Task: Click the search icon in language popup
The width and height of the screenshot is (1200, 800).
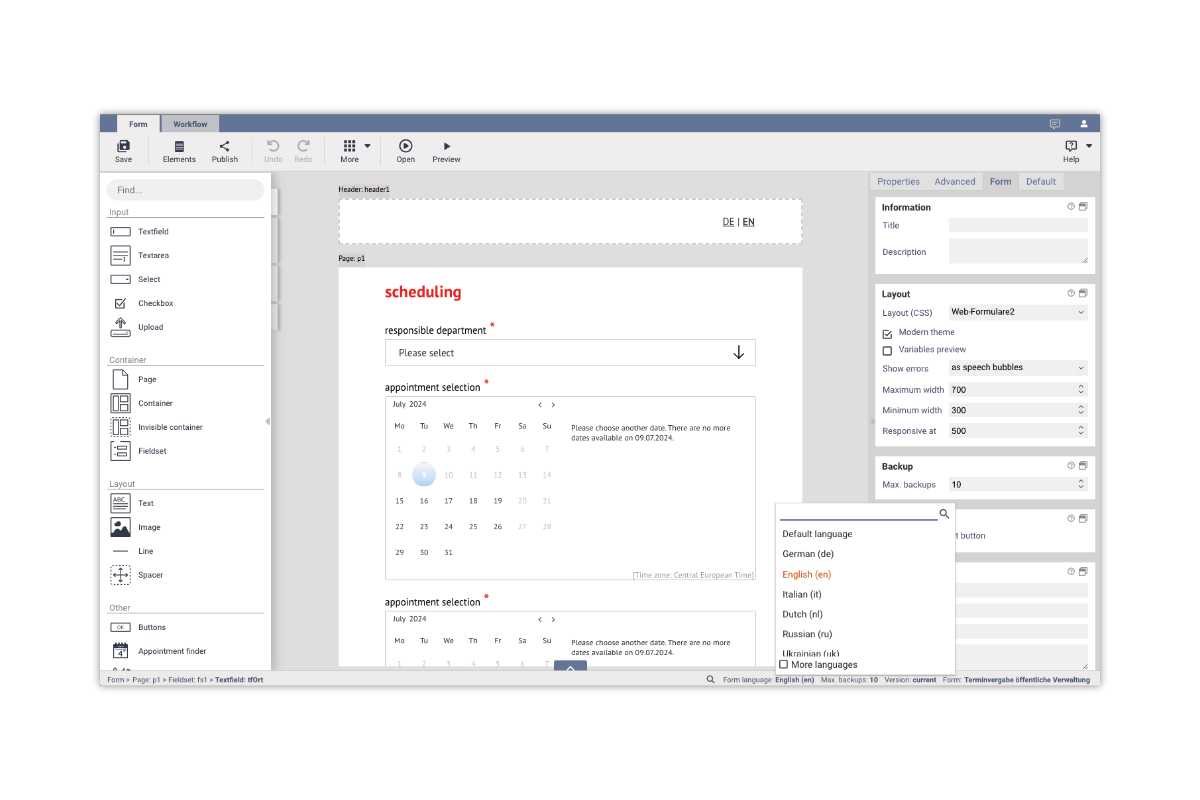Action: 944,513
